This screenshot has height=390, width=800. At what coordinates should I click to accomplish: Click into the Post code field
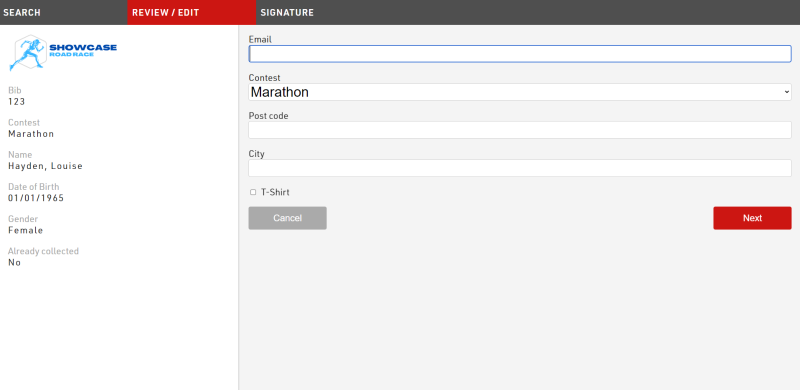coord(520,130)
